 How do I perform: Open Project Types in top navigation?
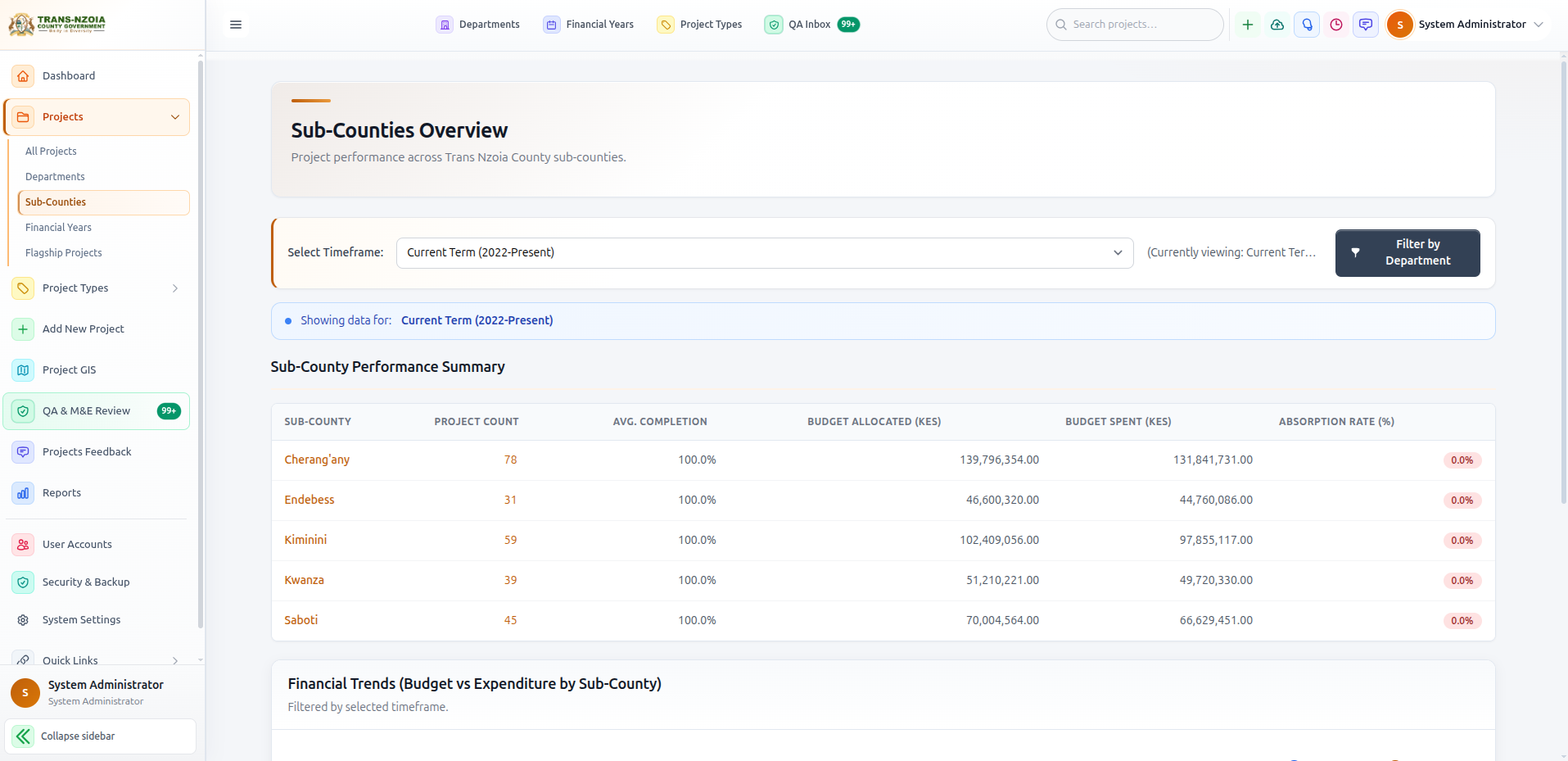[700, 25]
